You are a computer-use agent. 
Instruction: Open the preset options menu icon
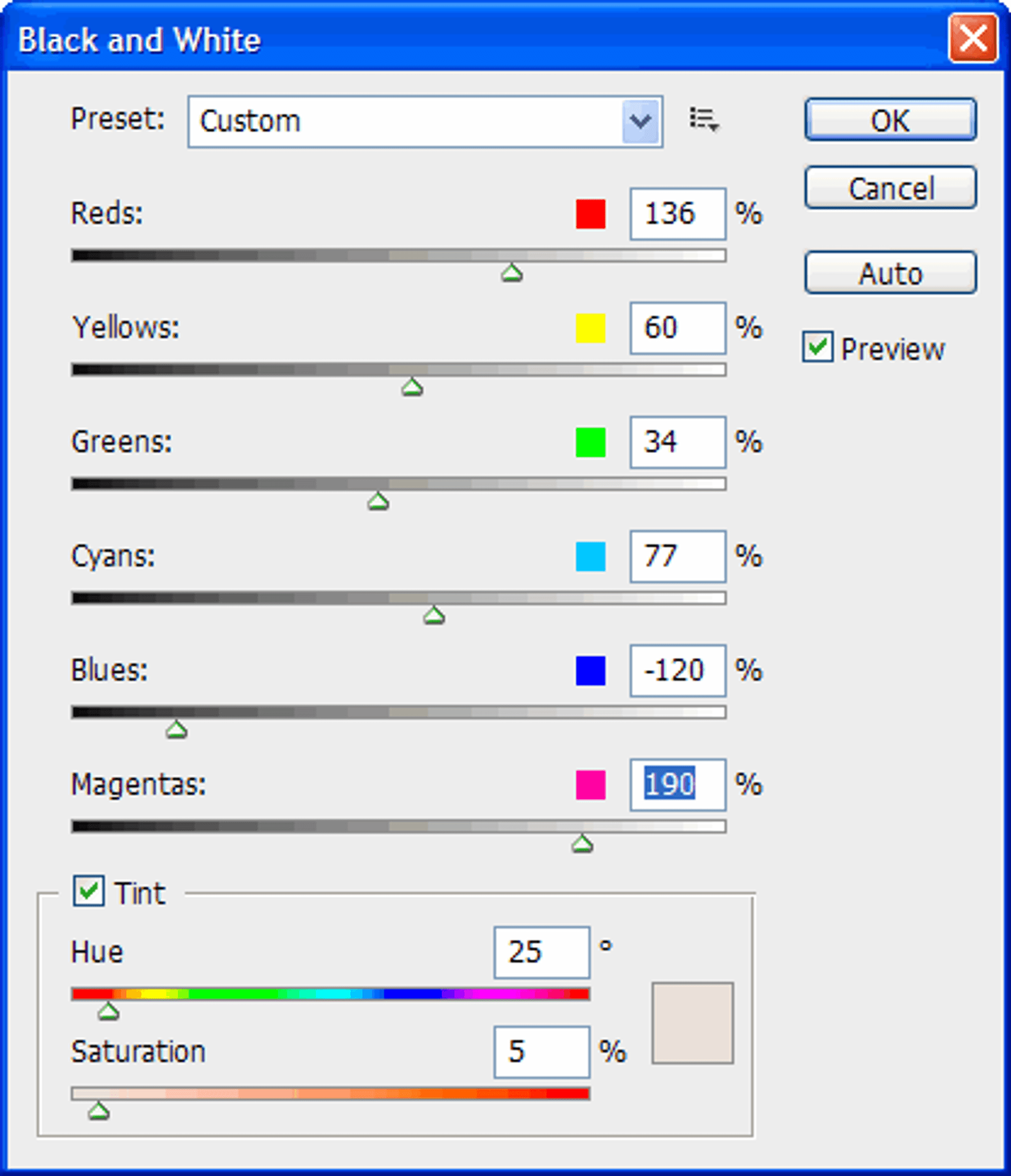coord(705,120)
